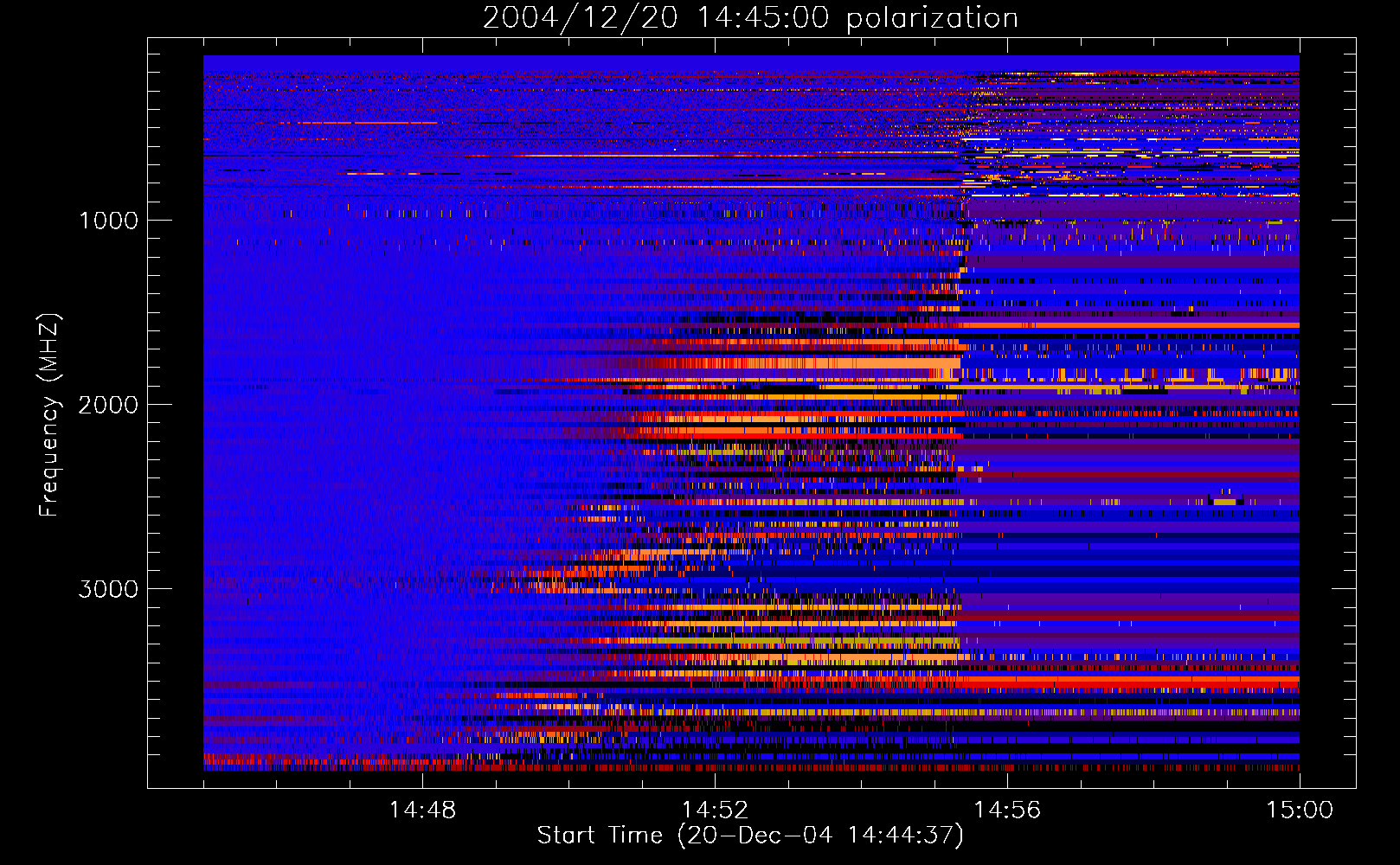Click the 'Frequency (MHZ)' axis label

[x=49, y=415]
